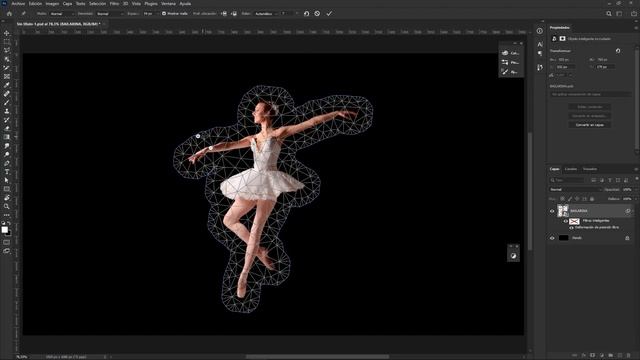Screen dimensions: 640x360
Task: Click lock icon on Fondo layer
Action: click(627, 238)
